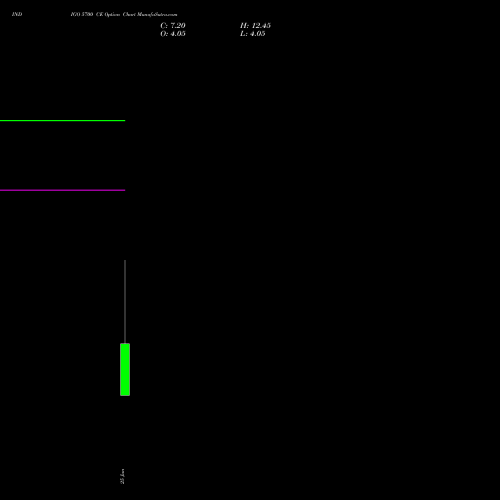Click the "CE Options Chart" title text
Screen dimensions: 500x500
pyautogui.click(x=116, y=14)
